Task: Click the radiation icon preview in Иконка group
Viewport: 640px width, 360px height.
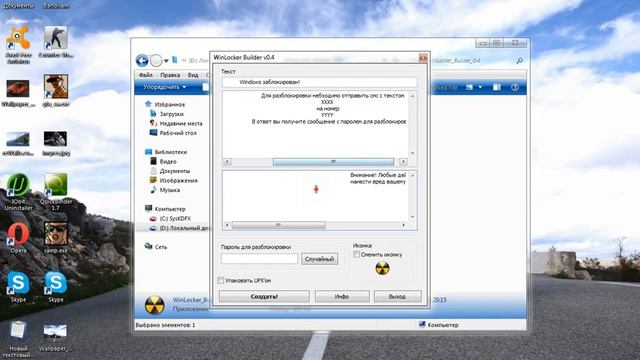Action: click(x=382, y=268)
